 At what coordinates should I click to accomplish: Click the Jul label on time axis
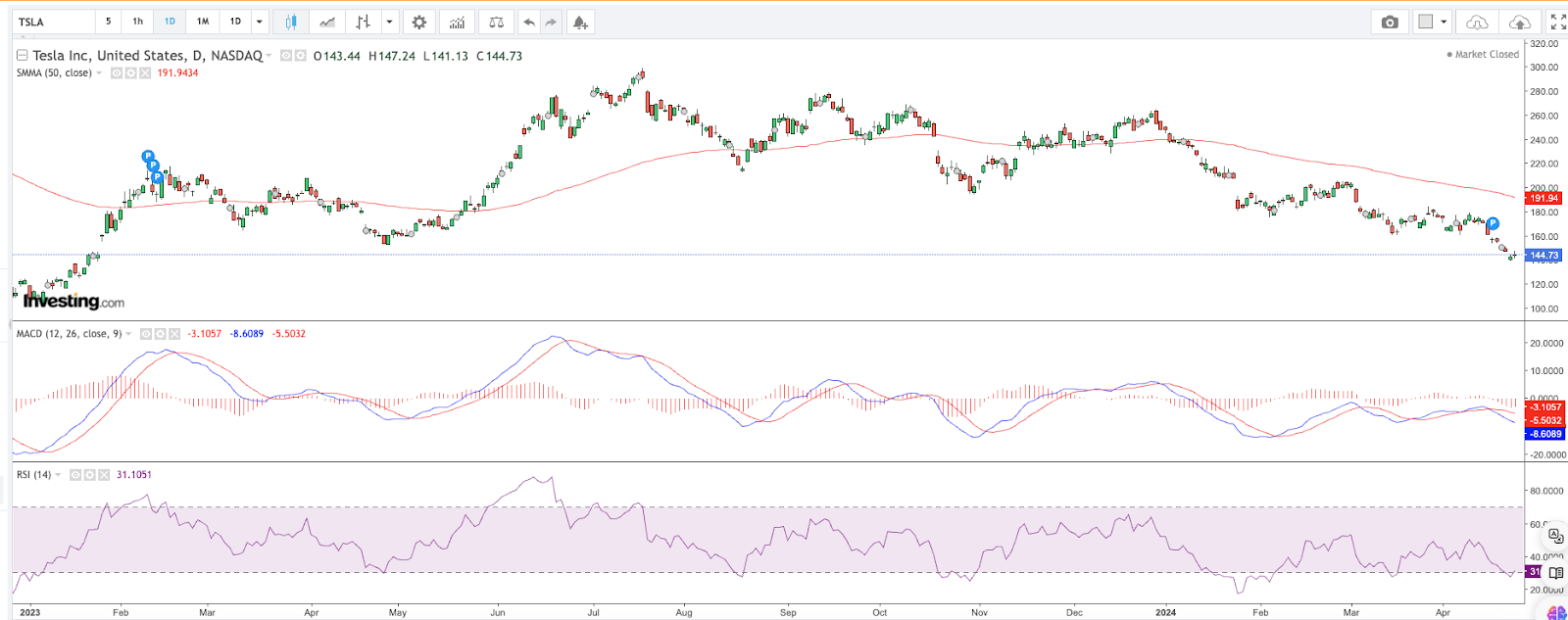[593, 612]
